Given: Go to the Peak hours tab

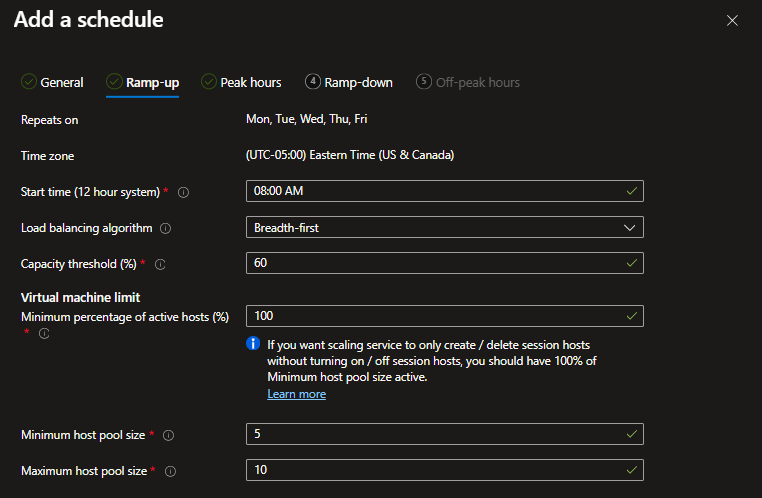Looking at the screenshot, I should [241, 82].
